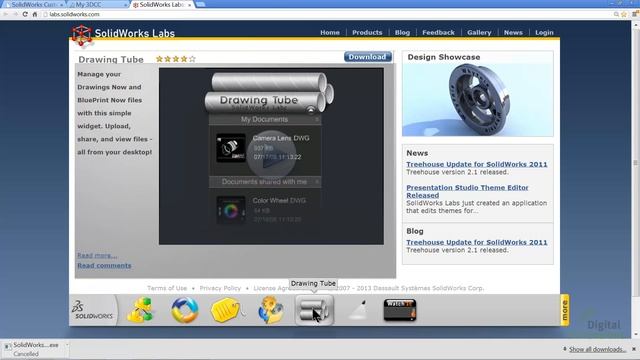
Task: Expand the dock with the more tab
Action: click(565, 310)
